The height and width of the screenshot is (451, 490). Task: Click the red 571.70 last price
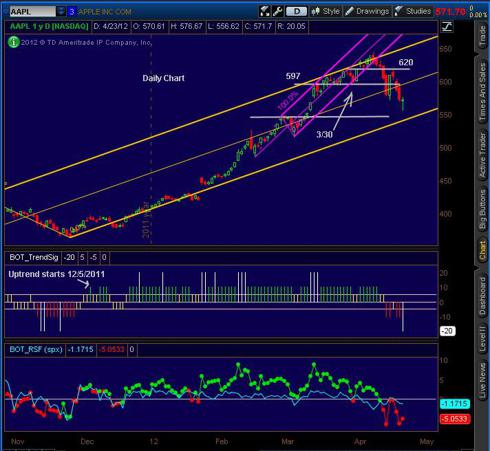click(x=450, y=12)
